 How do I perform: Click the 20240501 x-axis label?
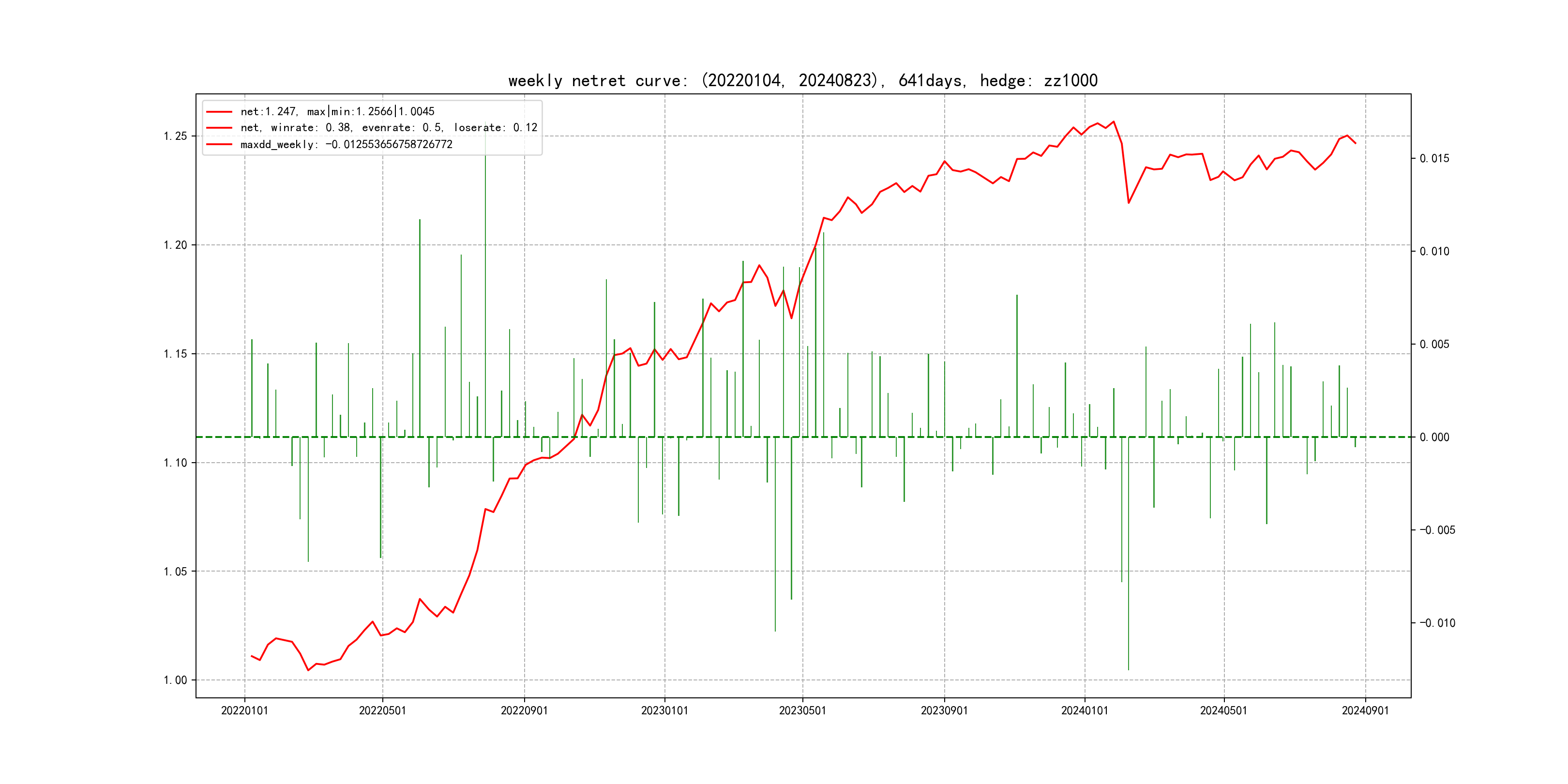pyautogui.click(x=1223, y=711)
